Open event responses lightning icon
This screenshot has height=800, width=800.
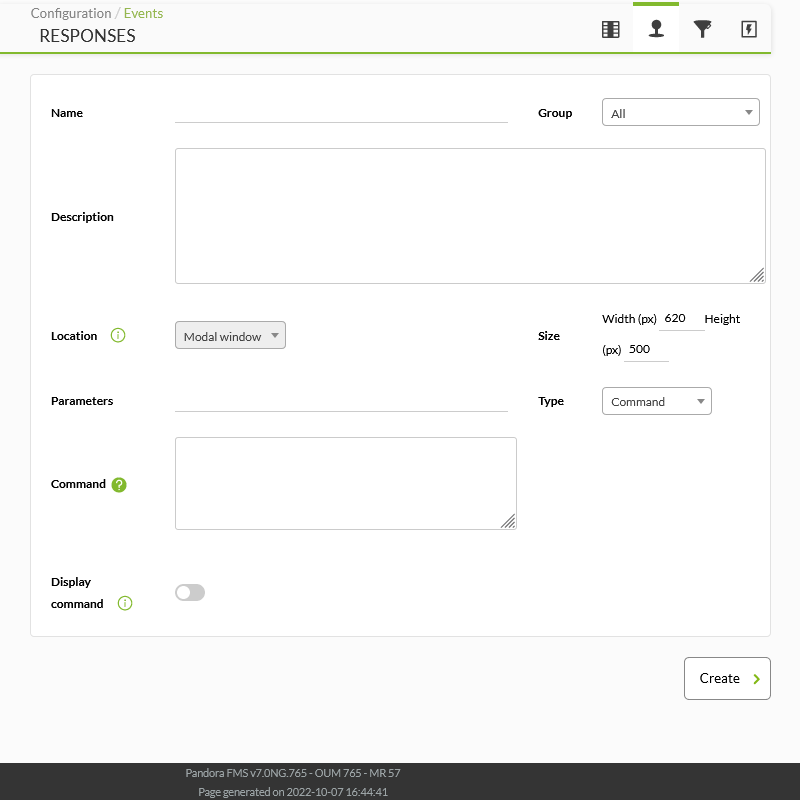748,29
